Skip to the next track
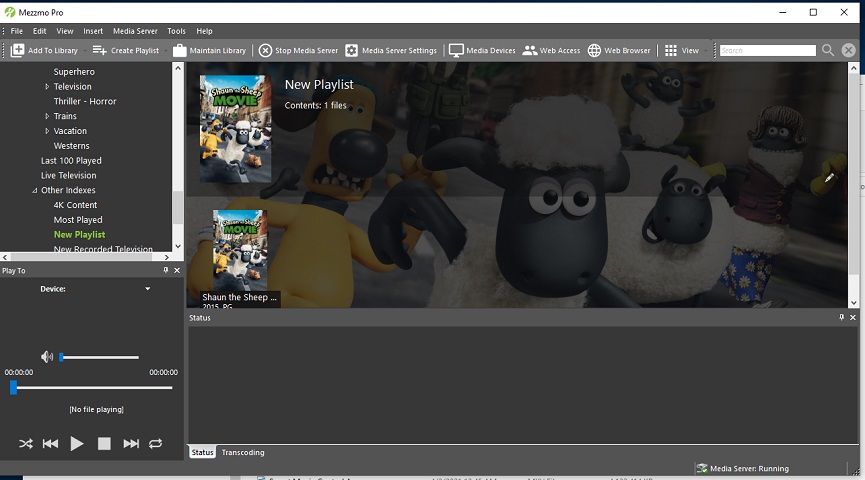The image size is (865, 480). tap(131, 444)
